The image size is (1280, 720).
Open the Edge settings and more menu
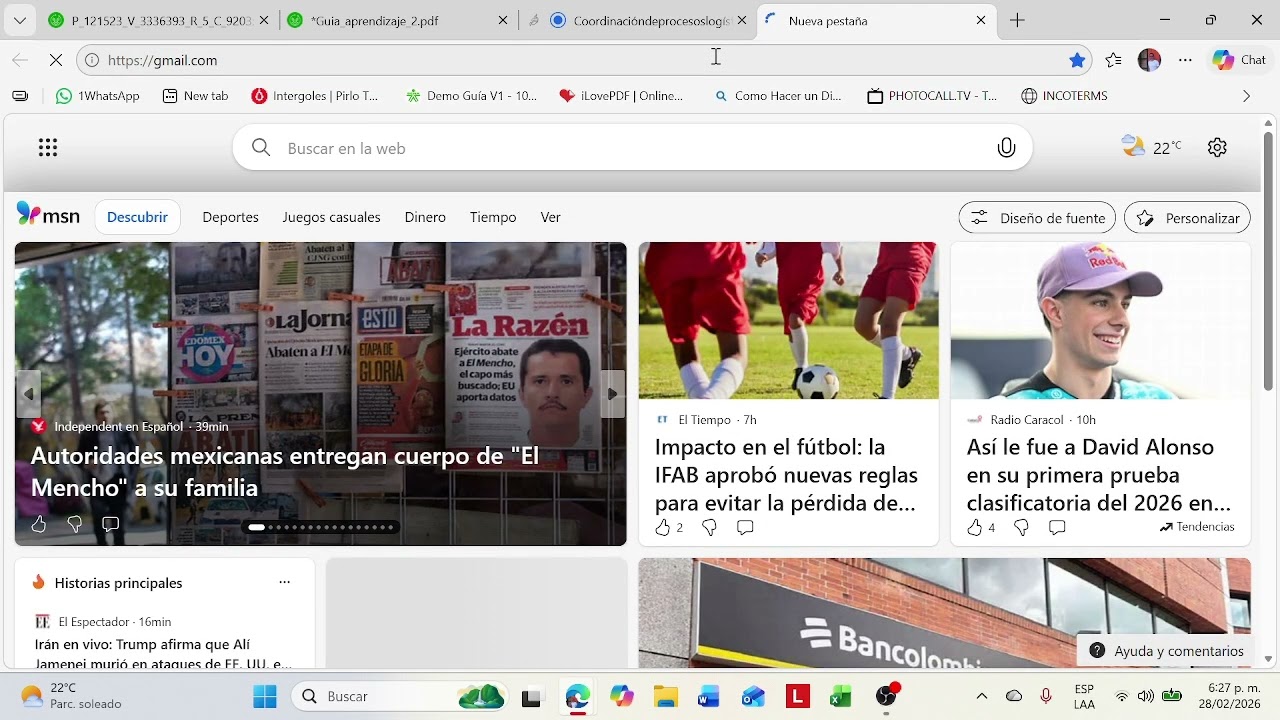tap(1185, 60)
